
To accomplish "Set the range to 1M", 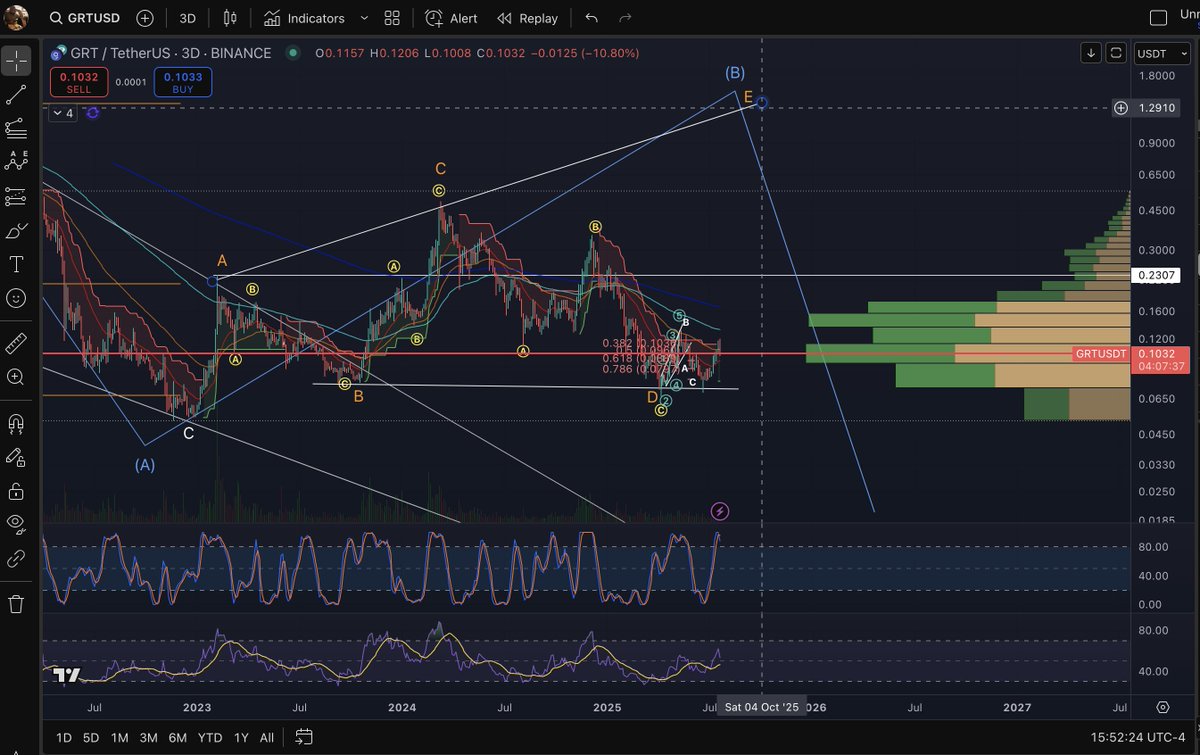I will (x=119, y=737).
